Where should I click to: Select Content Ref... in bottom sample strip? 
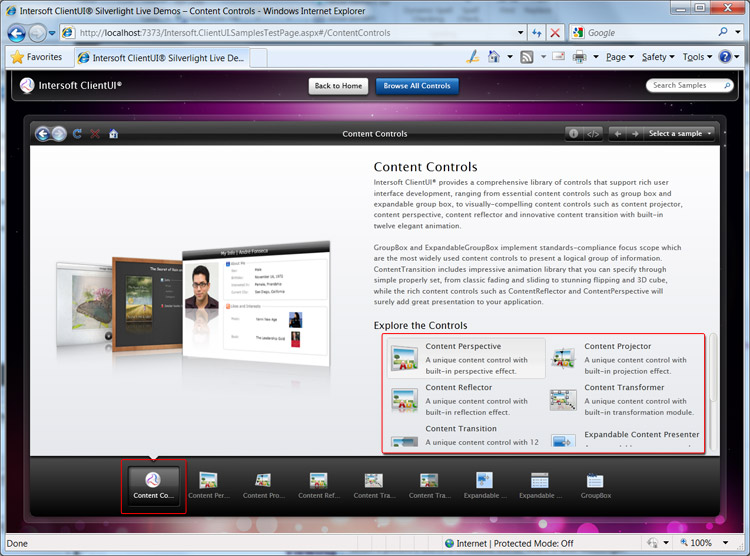319,486
